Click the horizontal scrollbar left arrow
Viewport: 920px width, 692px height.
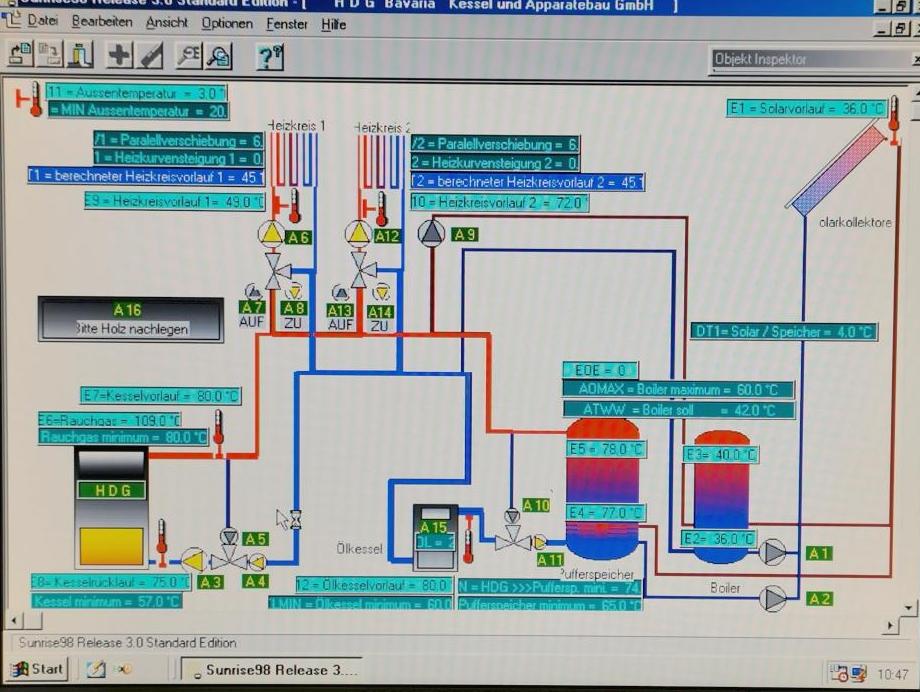point(14,620)
